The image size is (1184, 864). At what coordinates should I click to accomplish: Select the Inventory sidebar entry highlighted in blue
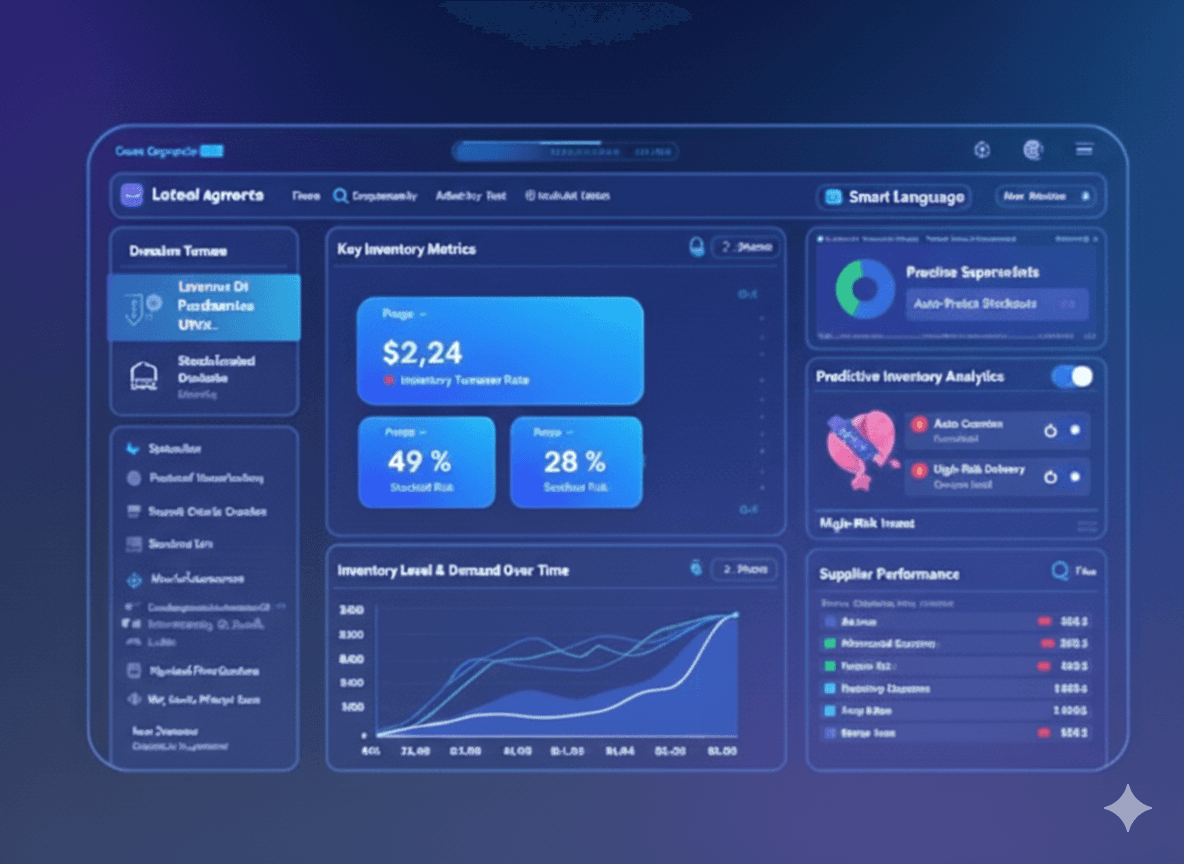pos(203,307)
